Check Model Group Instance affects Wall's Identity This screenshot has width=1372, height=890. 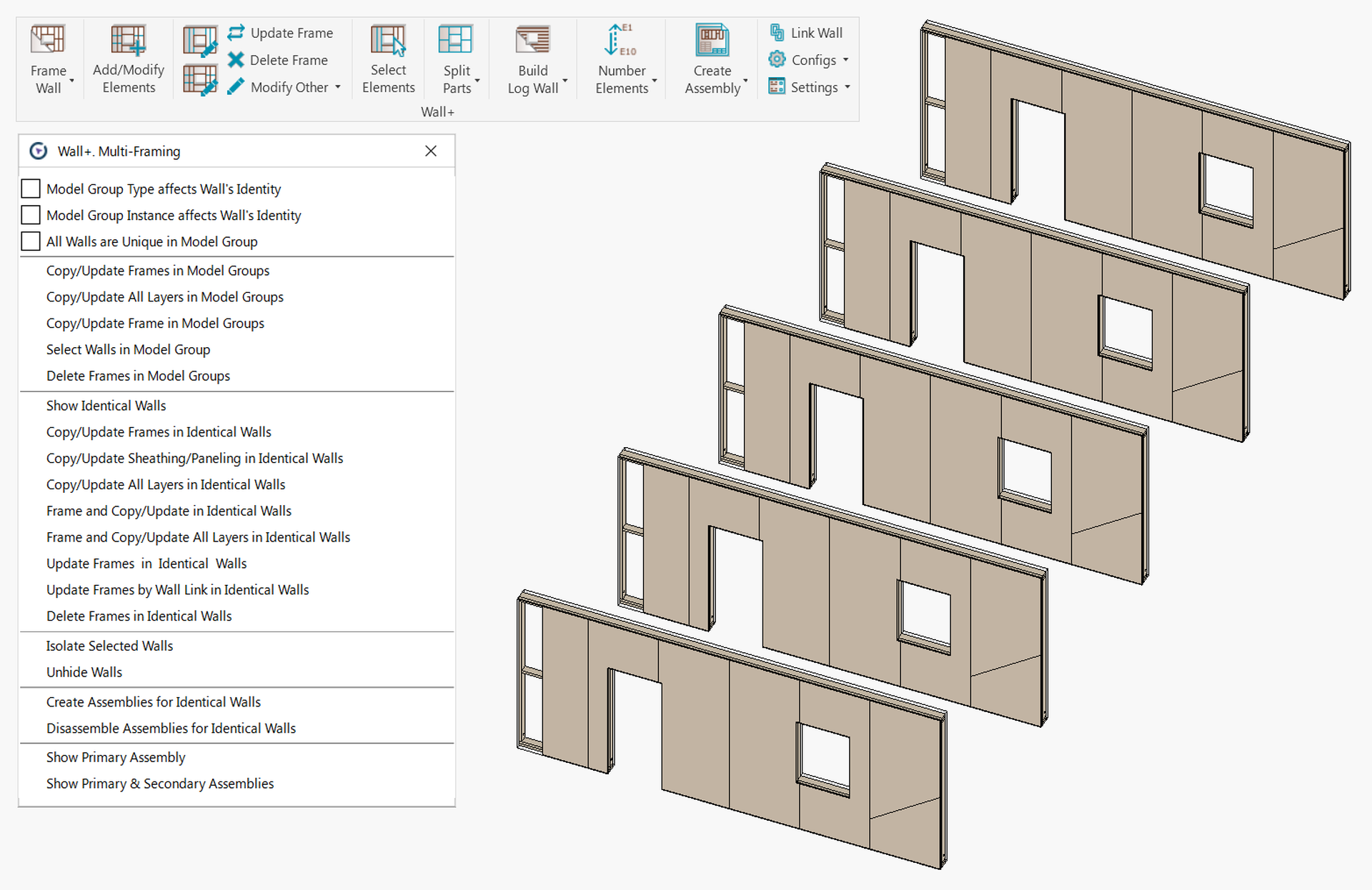[x=30, y=215]
